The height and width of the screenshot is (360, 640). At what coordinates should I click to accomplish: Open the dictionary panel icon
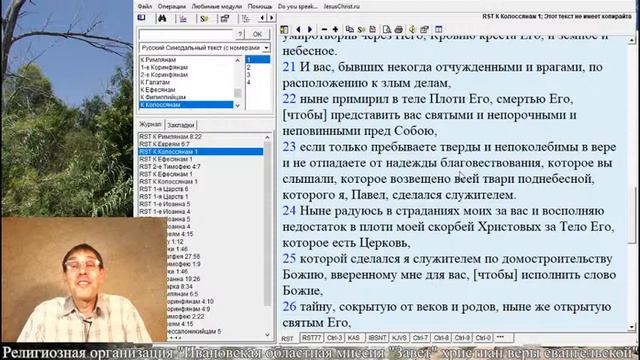click(183, 19)
